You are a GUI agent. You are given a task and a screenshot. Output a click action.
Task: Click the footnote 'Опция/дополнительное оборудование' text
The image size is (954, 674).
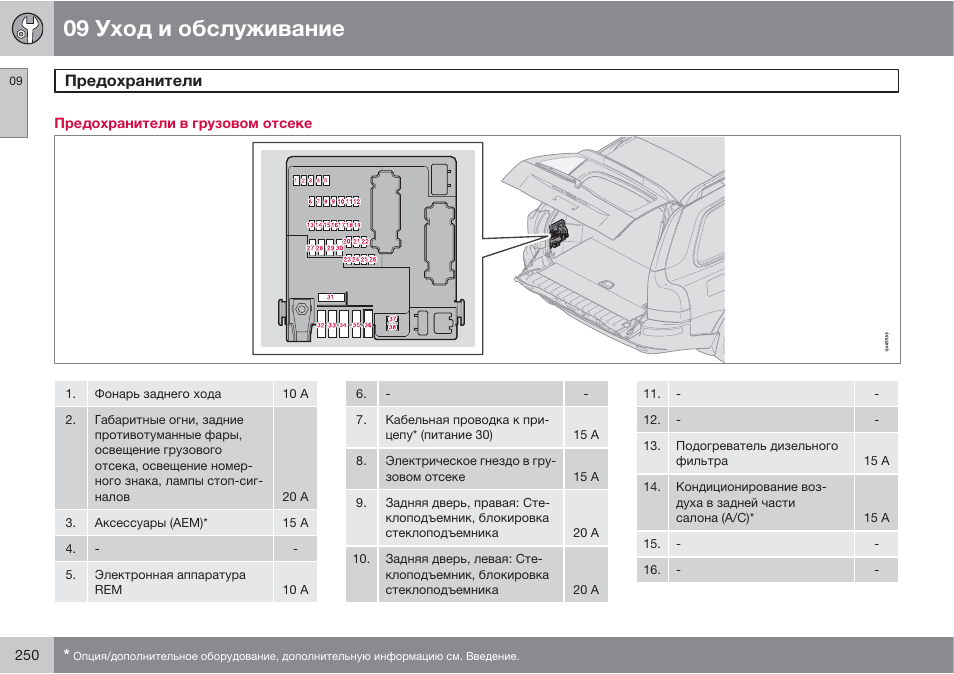coord(296,656)
